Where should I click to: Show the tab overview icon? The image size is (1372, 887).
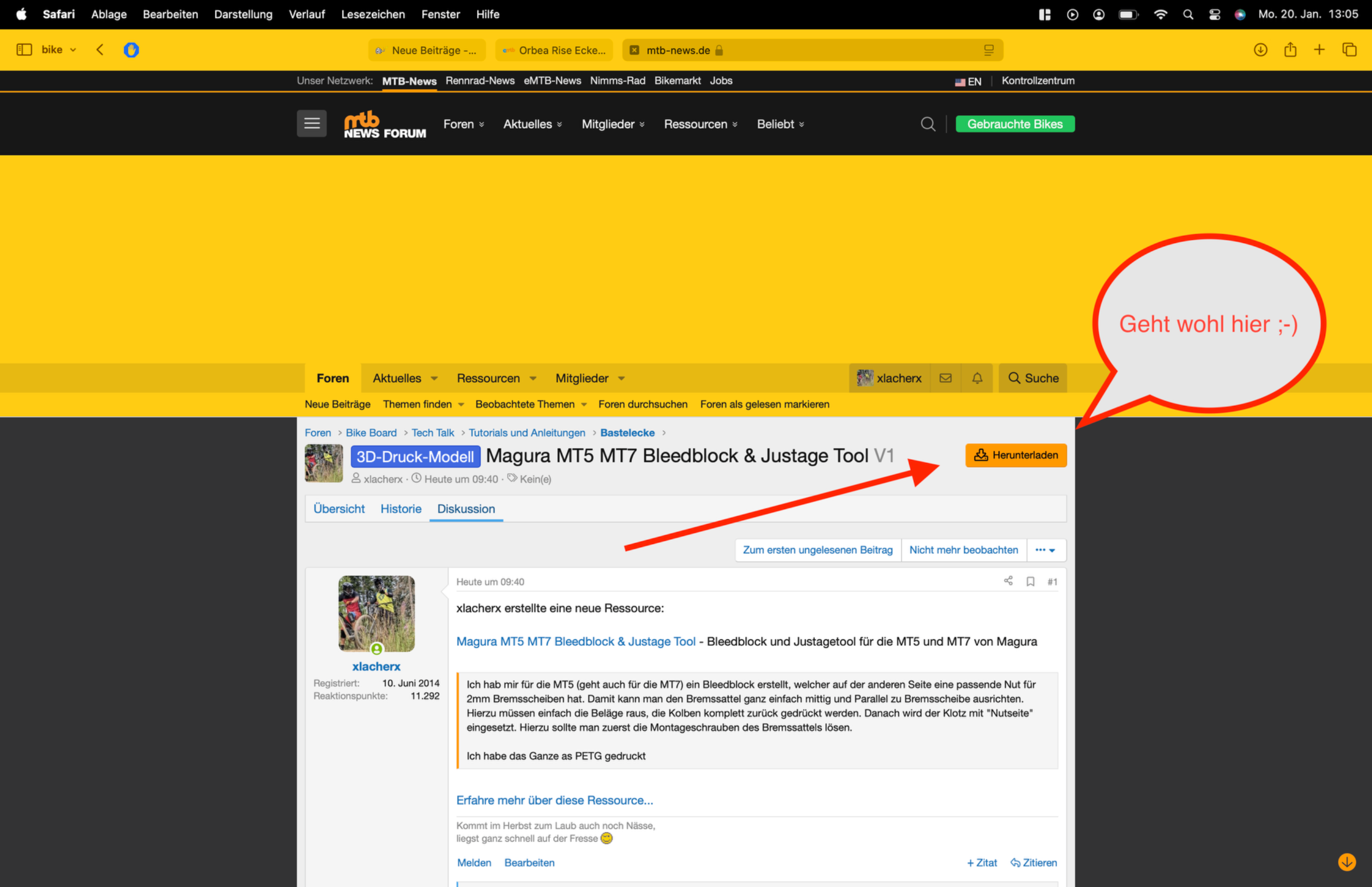1349,50
